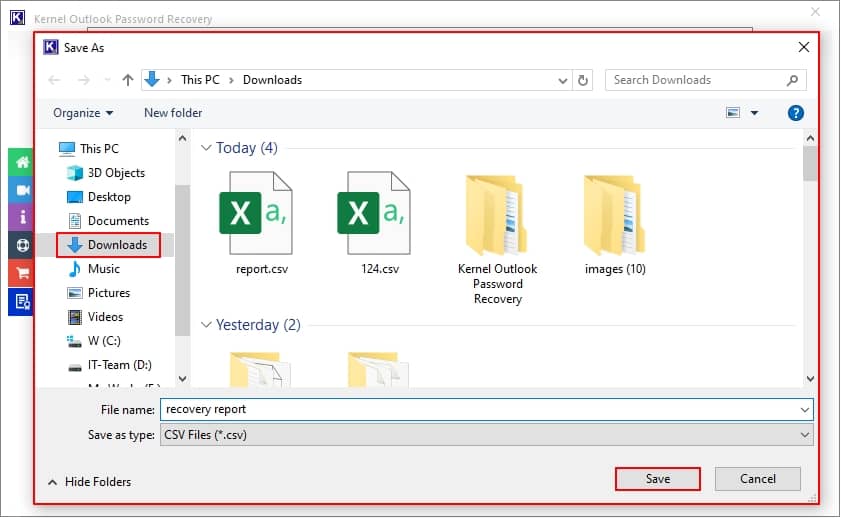Click the red shopping cart icon in Kernel sidebar
Screen dimensions: 841x518
(21, 273)
